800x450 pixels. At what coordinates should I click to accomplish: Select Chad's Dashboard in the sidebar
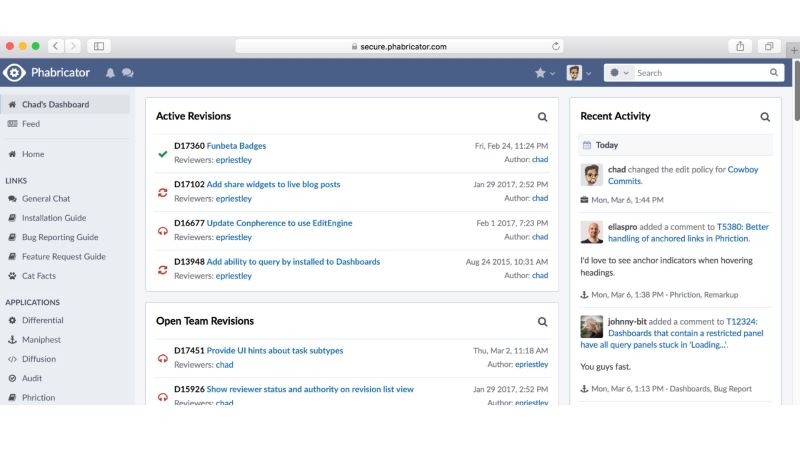(x=65, y=105)
